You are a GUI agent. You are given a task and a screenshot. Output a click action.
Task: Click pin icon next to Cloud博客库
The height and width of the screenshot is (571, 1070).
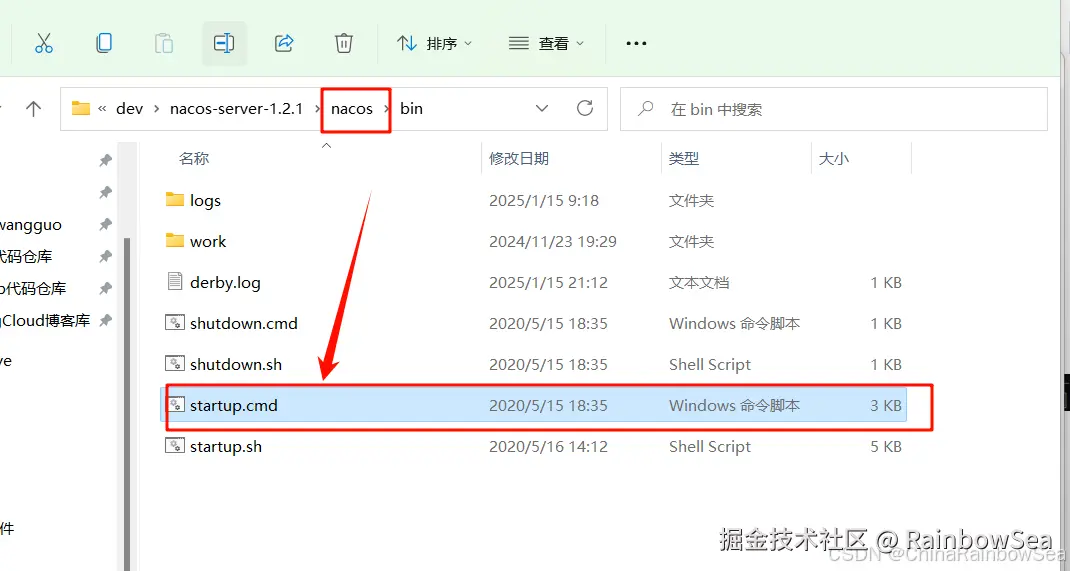tap(105, 320)
